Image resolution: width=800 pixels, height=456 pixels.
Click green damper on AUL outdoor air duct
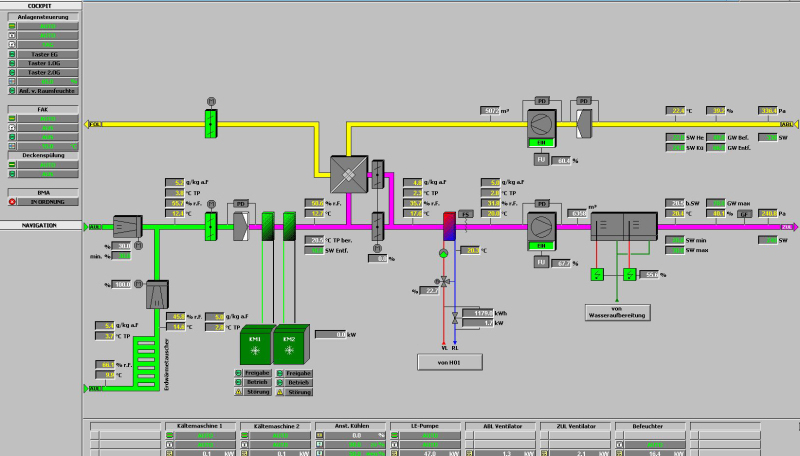pyautogui.click(x=211, y=226)
